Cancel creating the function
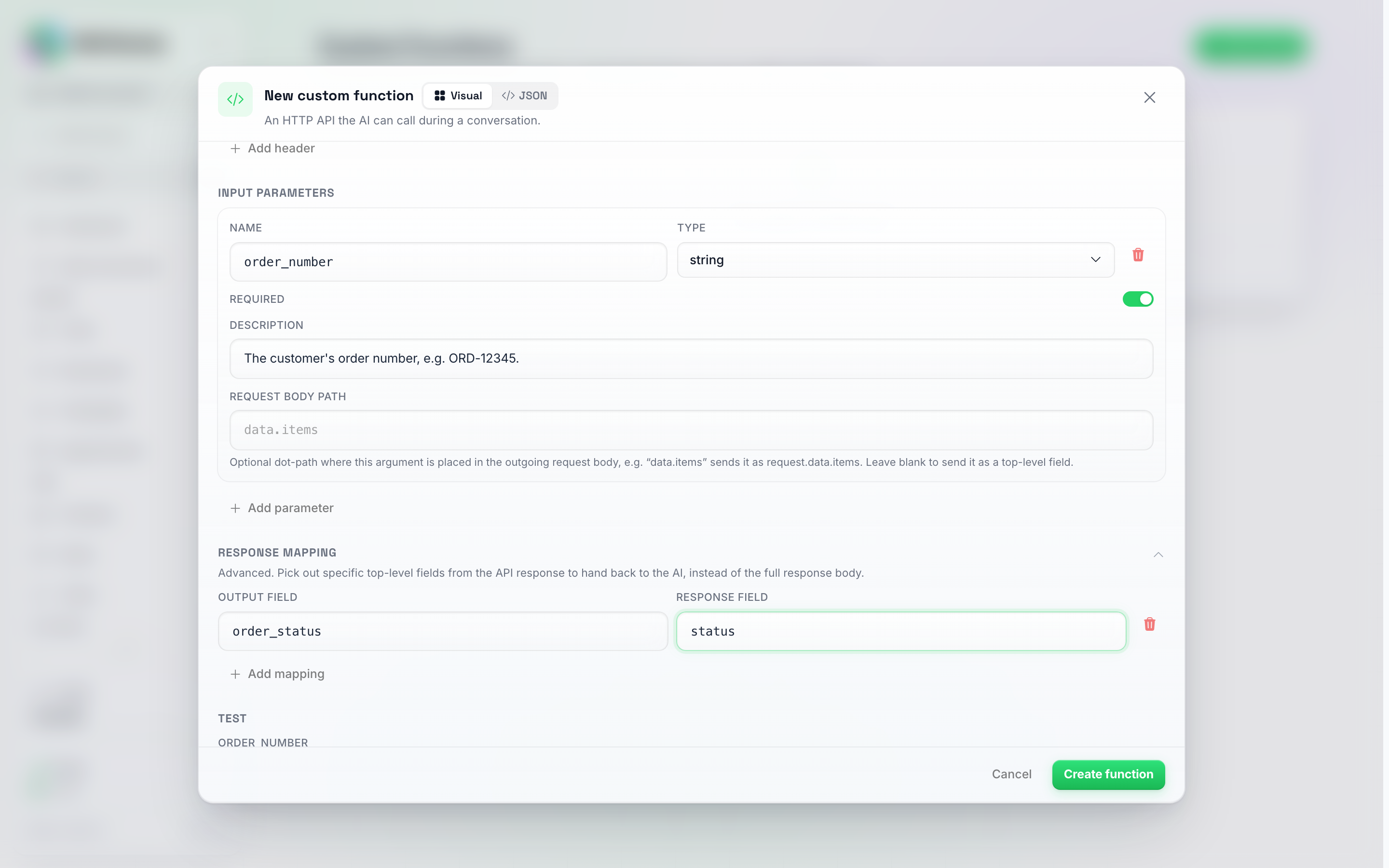 [1011, 774]
